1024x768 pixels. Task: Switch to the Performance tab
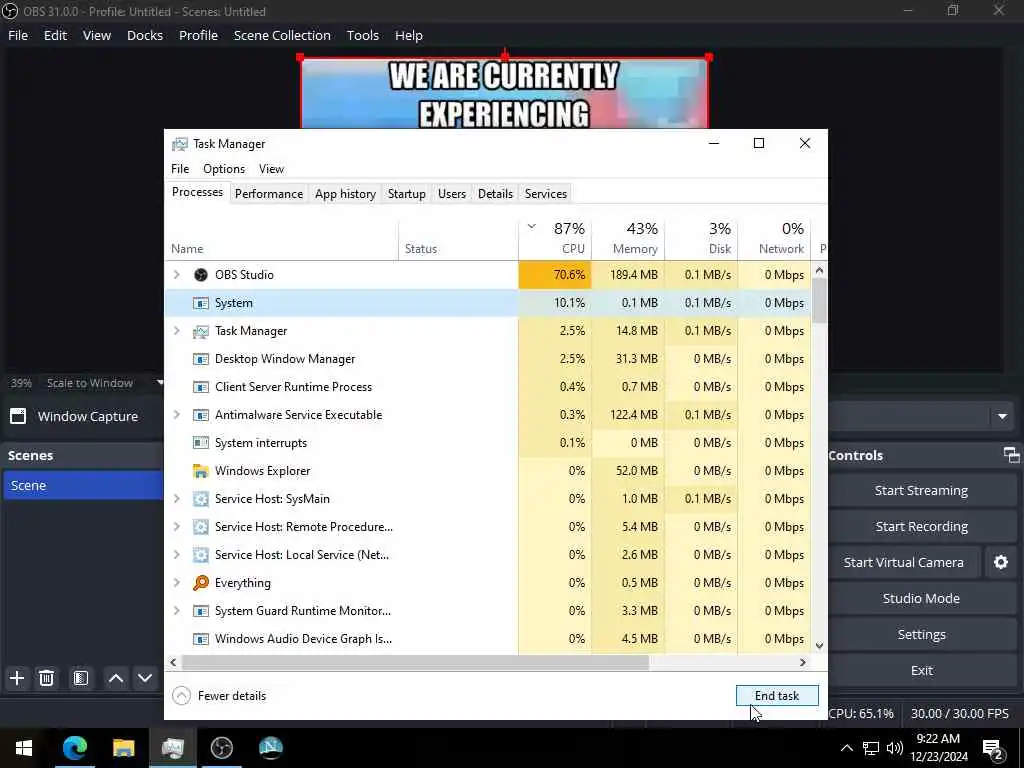(x=269, y=194)
